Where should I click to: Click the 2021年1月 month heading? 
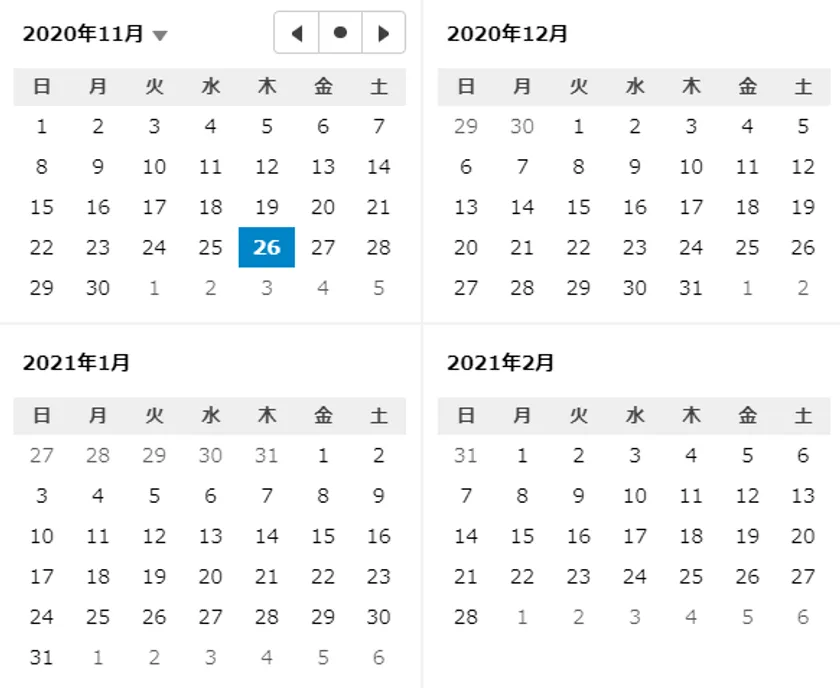76,363
